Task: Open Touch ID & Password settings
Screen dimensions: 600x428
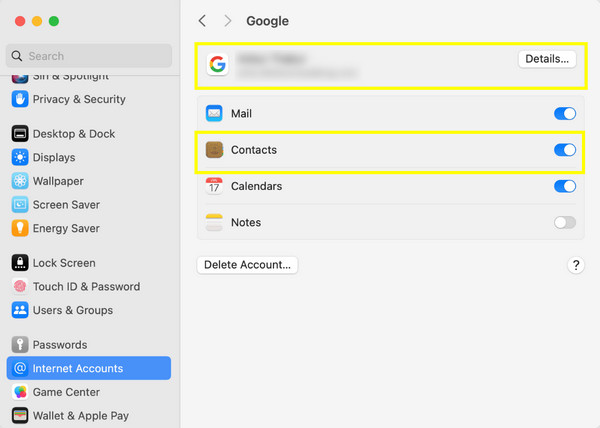Action: [86, 286]
